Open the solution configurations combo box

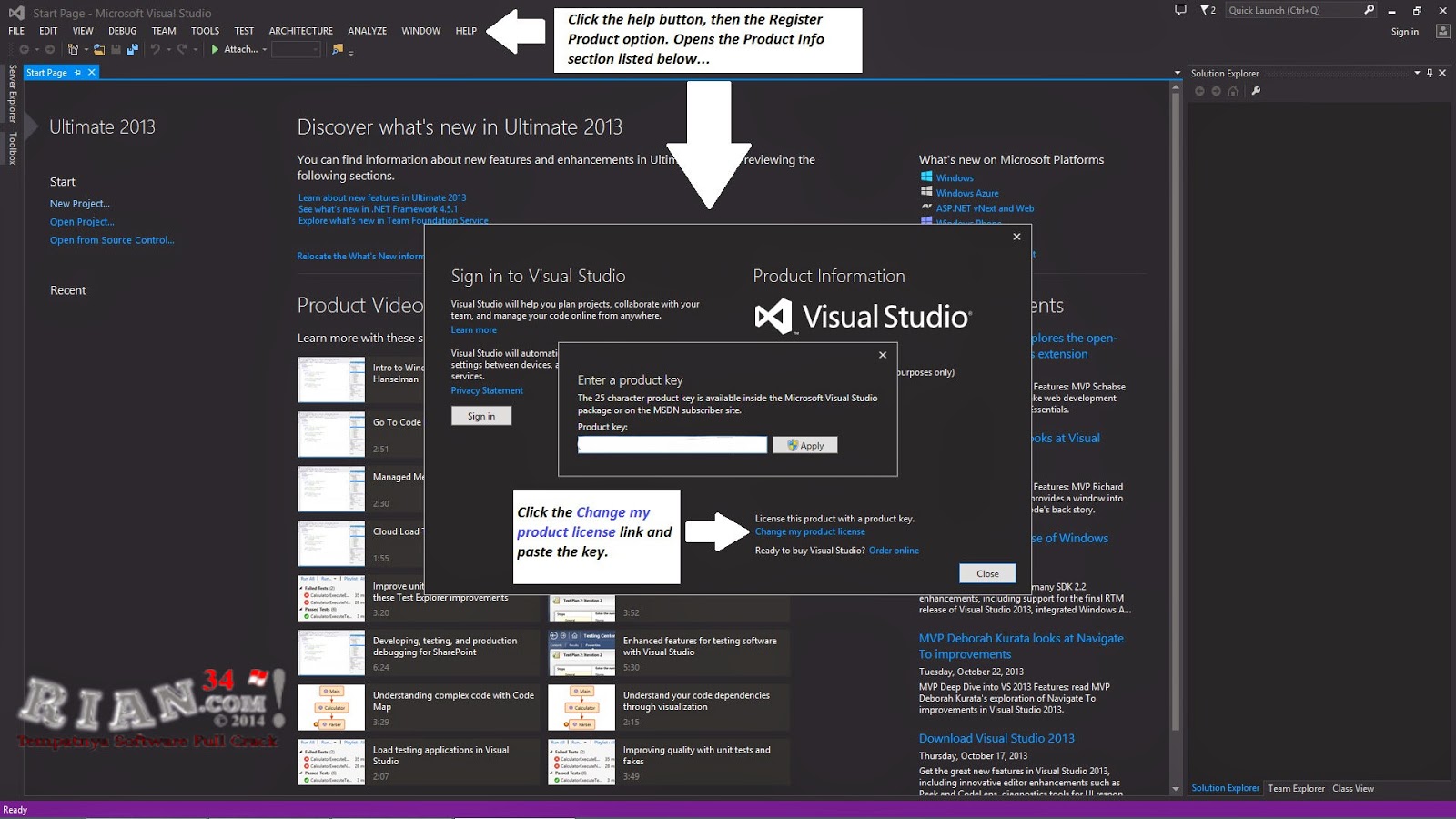pos(297,49)
